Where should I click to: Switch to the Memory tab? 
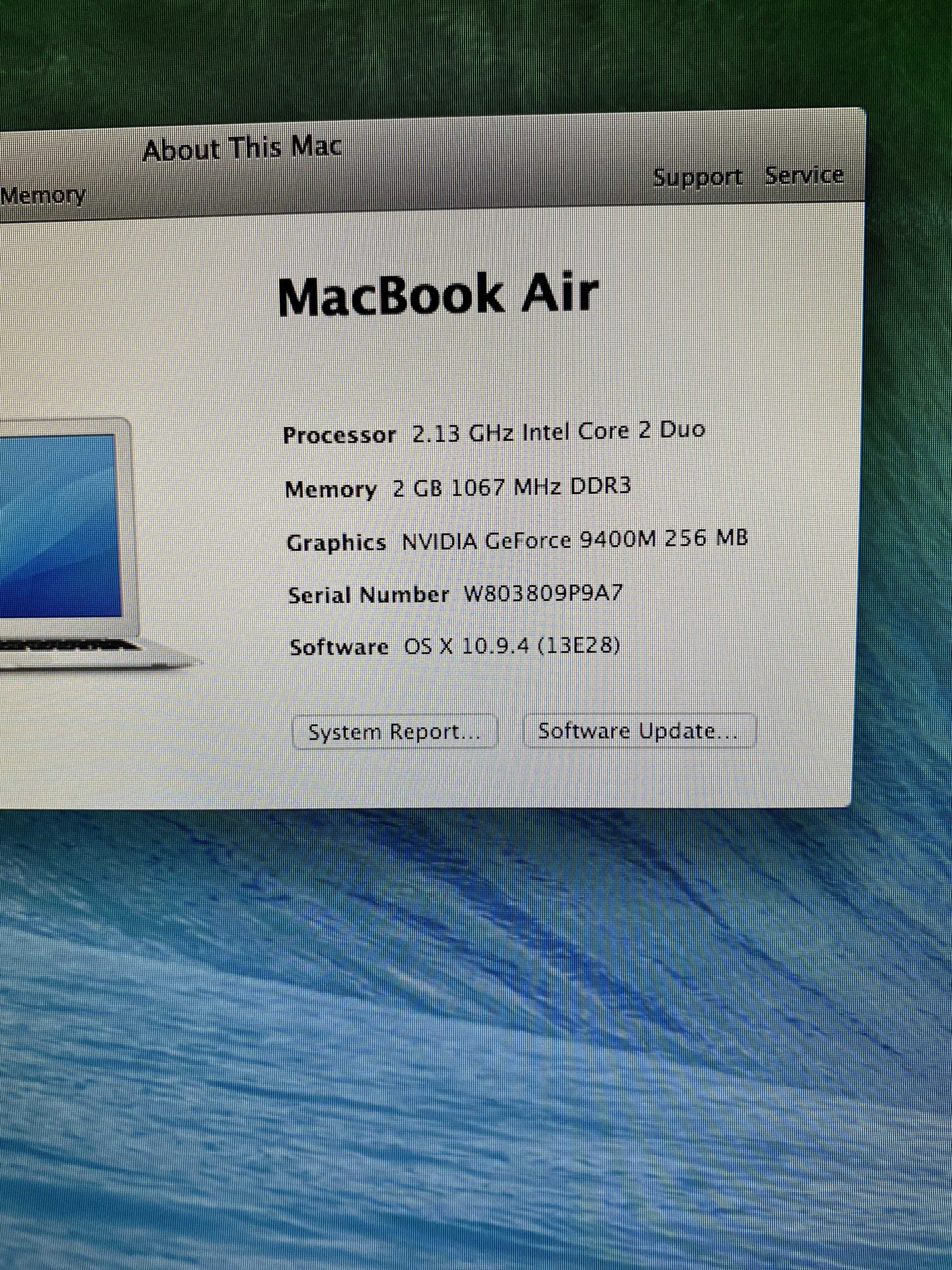pos(42,196)
